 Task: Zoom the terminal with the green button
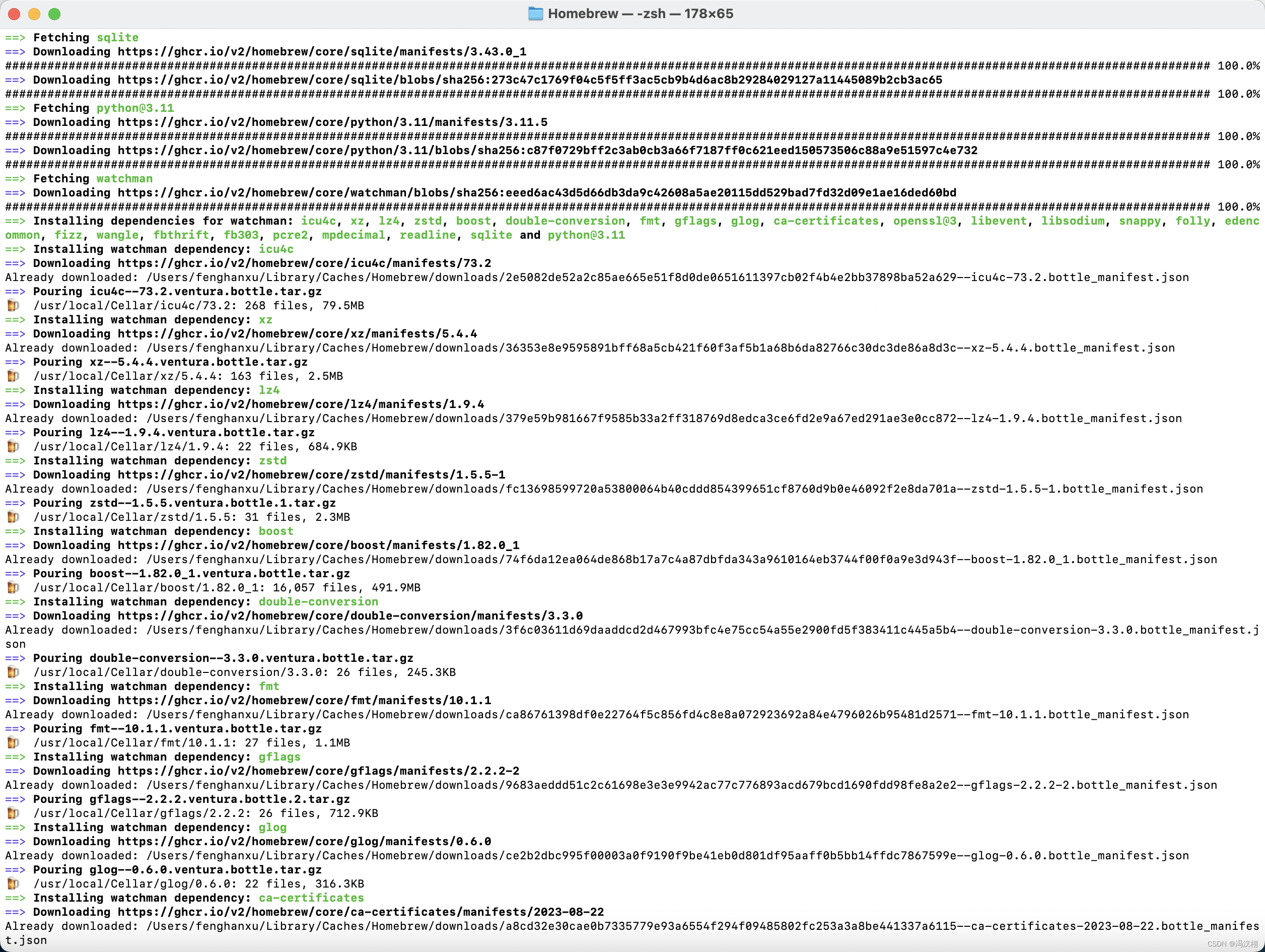54,14
